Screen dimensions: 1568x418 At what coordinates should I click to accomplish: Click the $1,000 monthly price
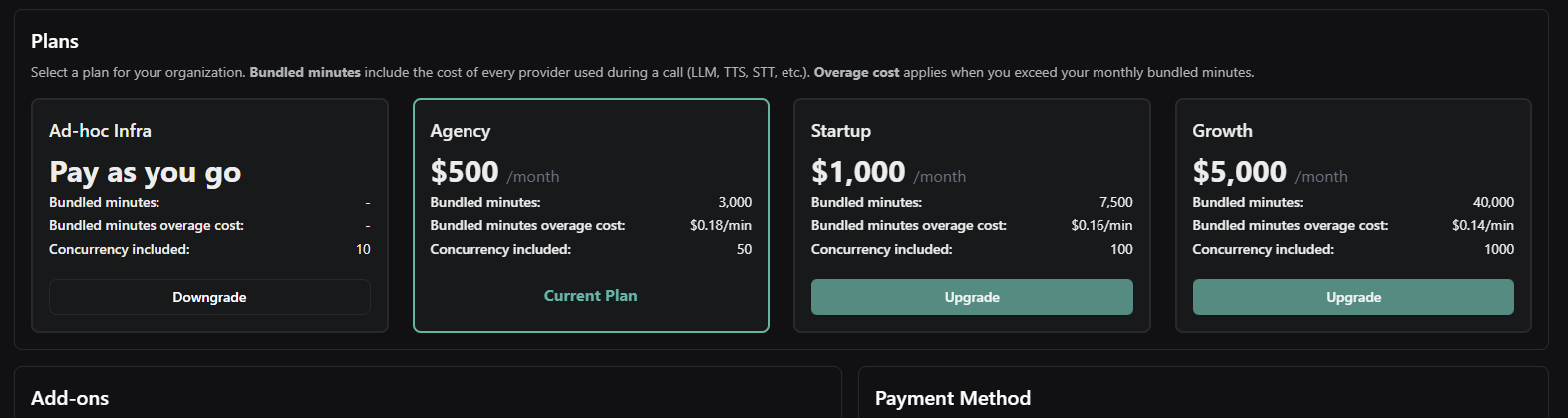pos(858,172)
